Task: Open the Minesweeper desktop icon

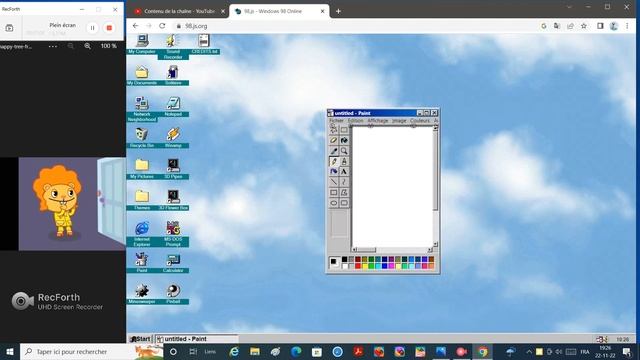Action: click(x=142, y=294)
